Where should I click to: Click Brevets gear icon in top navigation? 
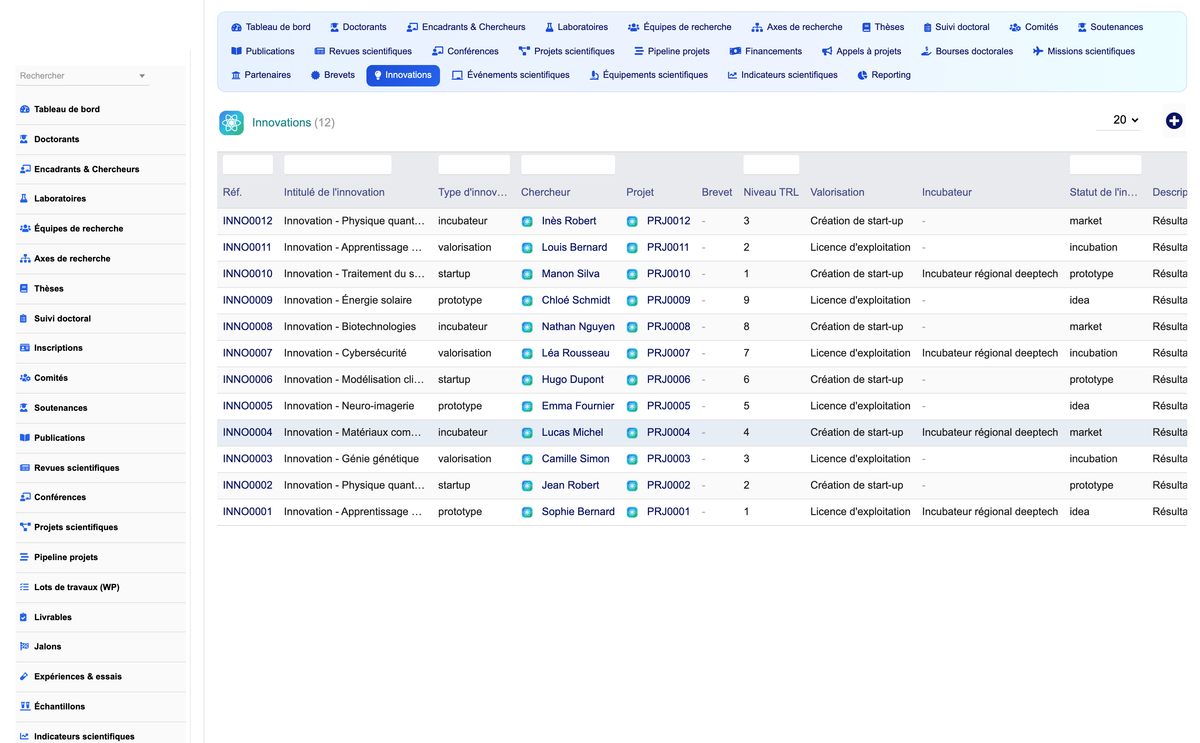[315, 75]
